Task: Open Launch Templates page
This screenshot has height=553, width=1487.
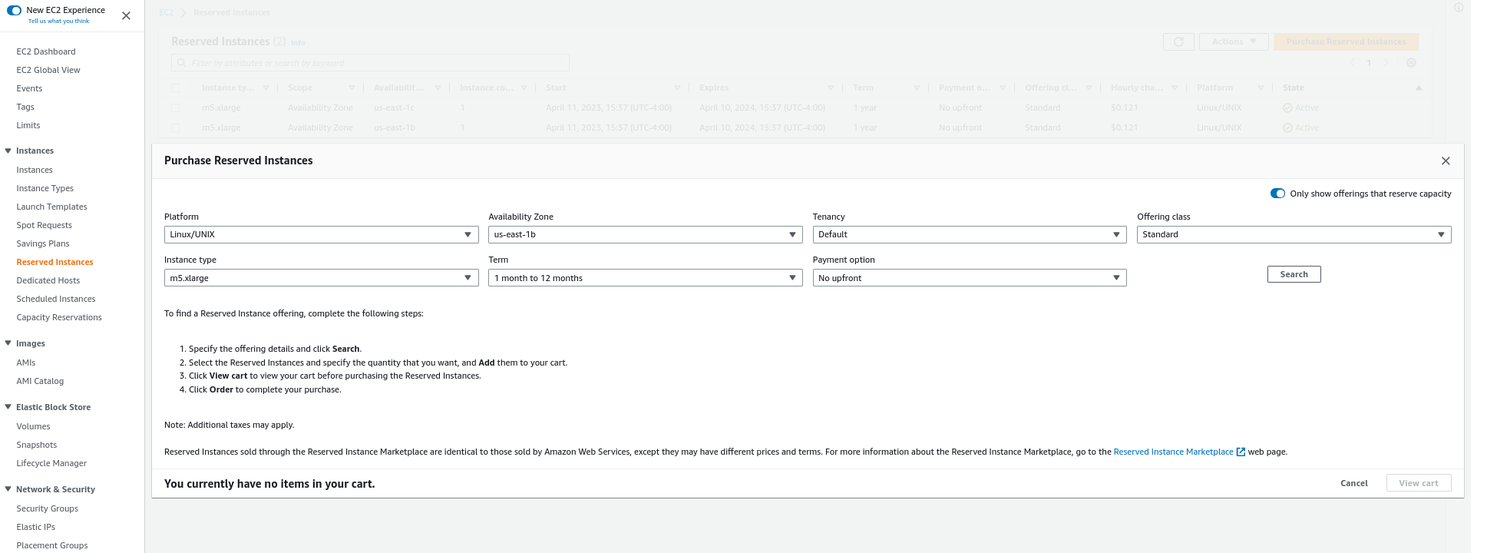Action: pos(52,206)
